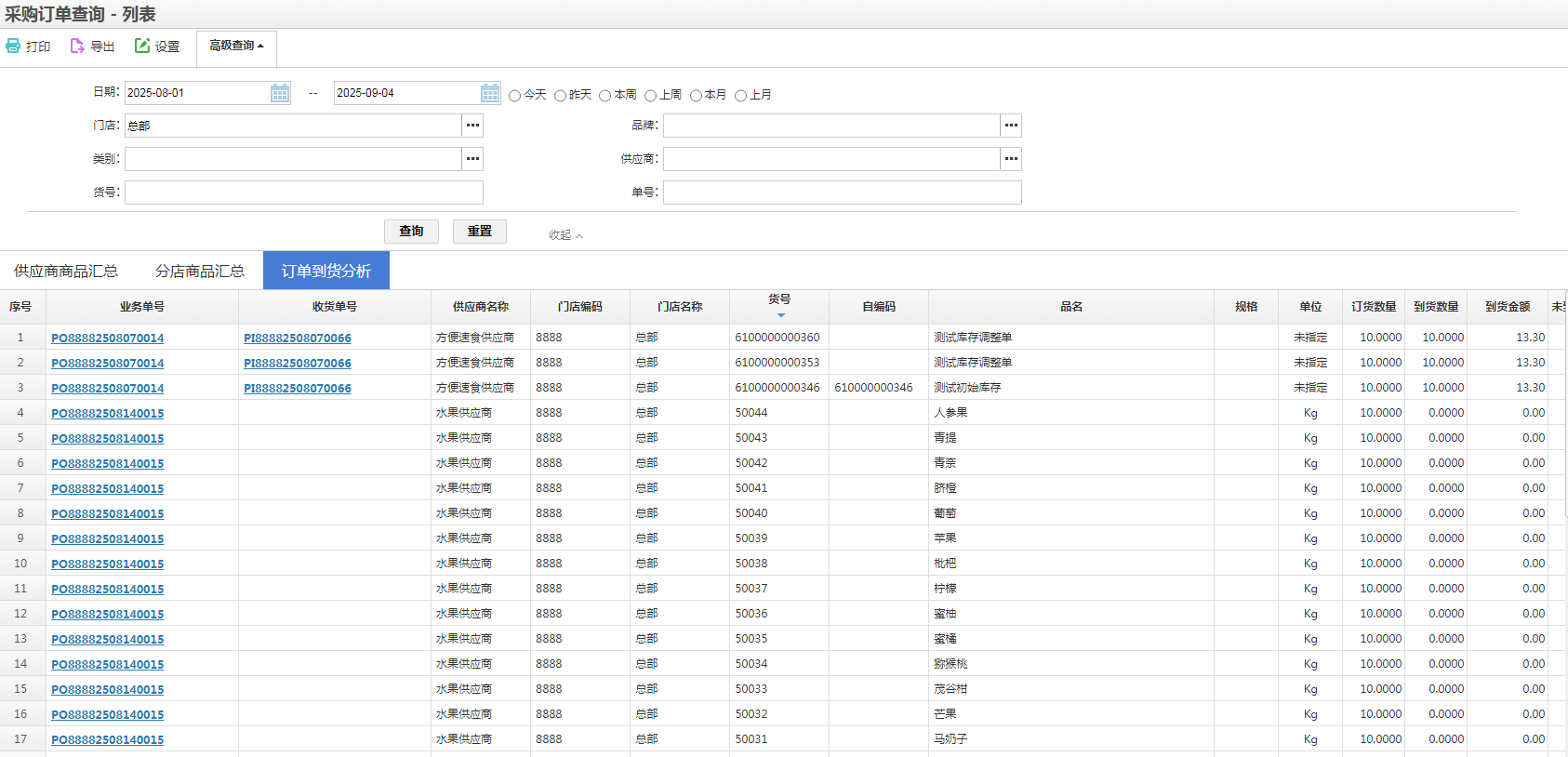Click the store (门店) ellipsis browse button
The height and width of the screenshot is (757, 1568).
tap(472, 126)
